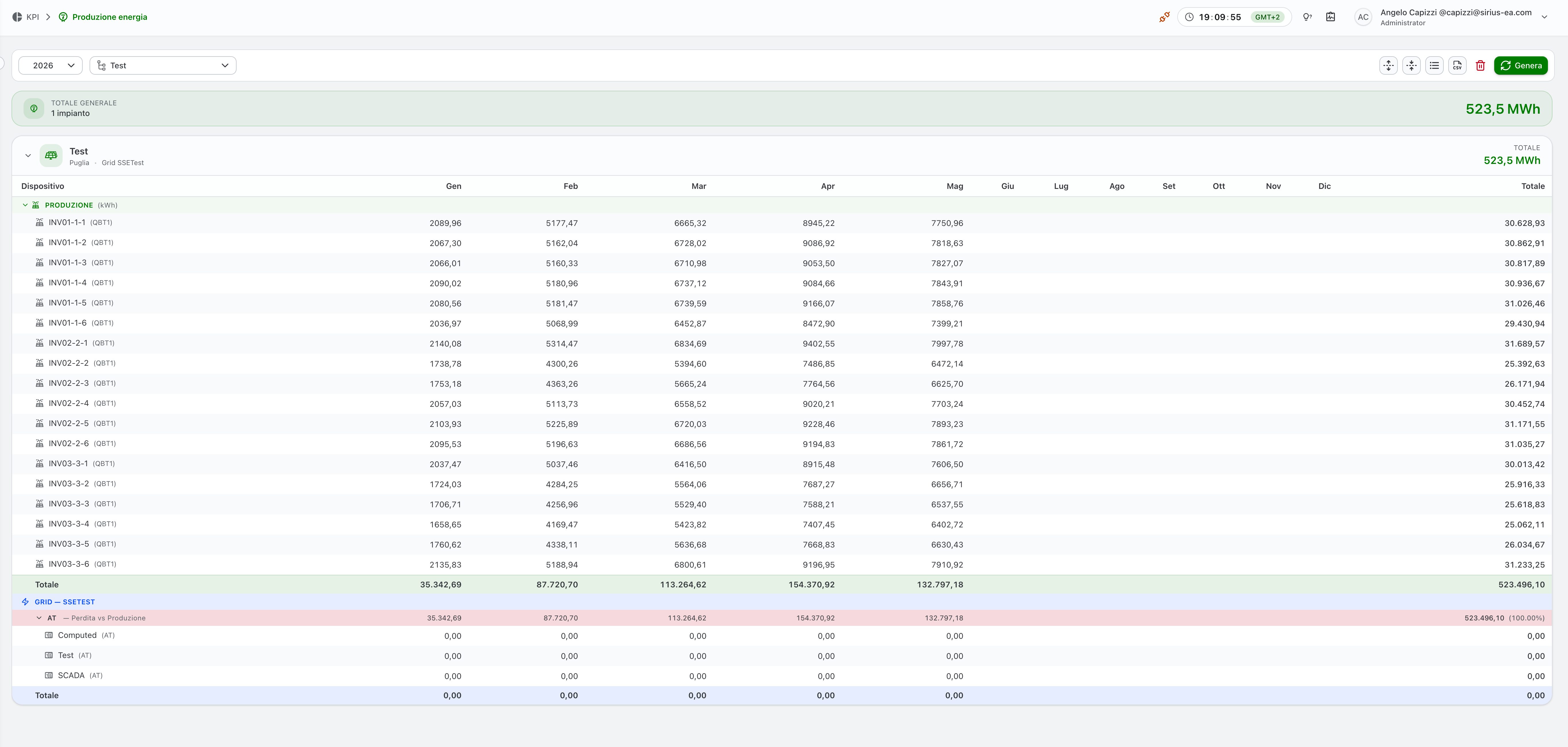Click the Produzione energia breadcrumb
The height and width of the screenshot is (747, 1568).
click(110, 17)
